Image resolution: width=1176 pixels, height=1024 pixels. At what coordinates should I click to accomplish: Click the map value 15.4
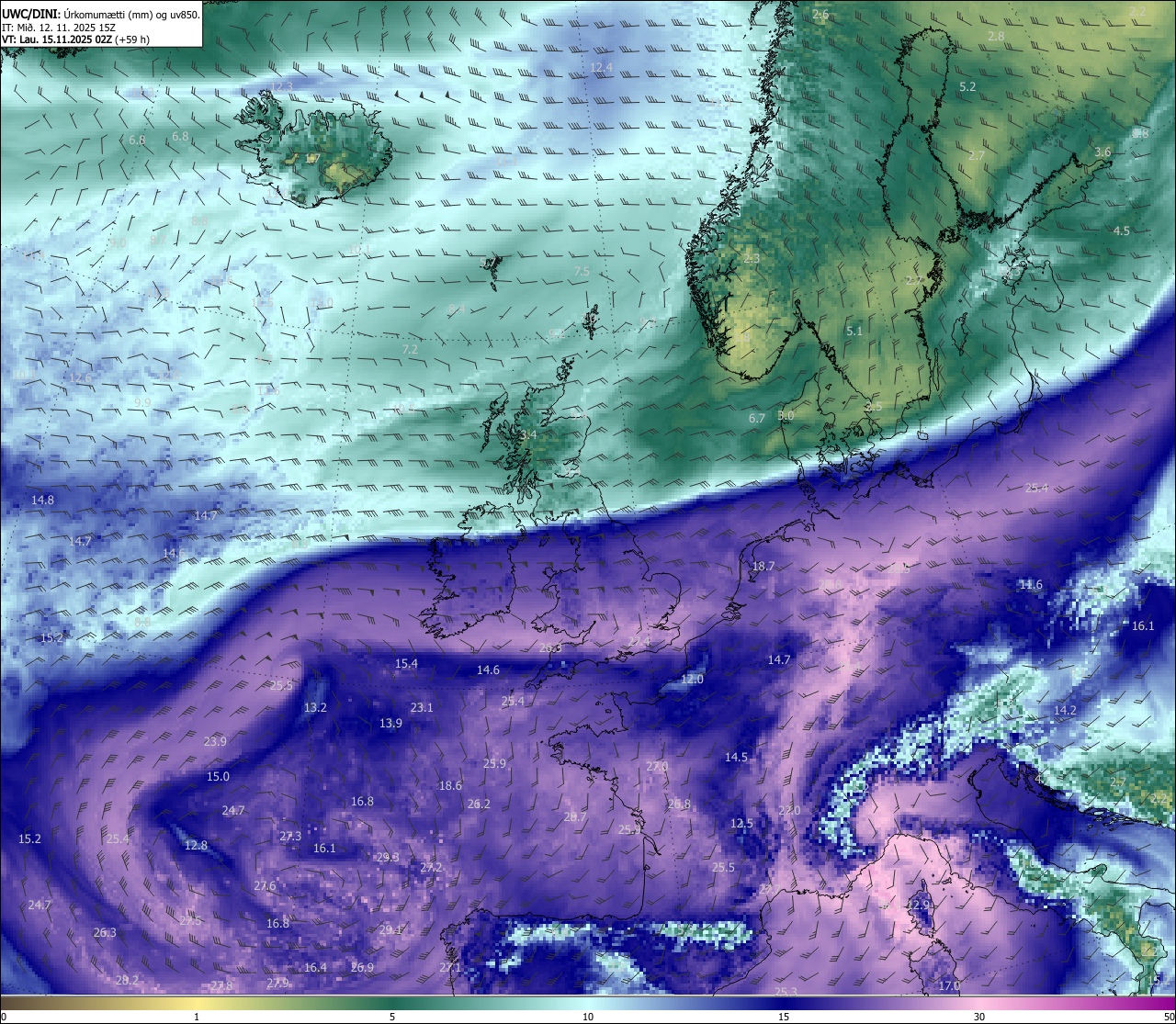(x=406, y=663)
